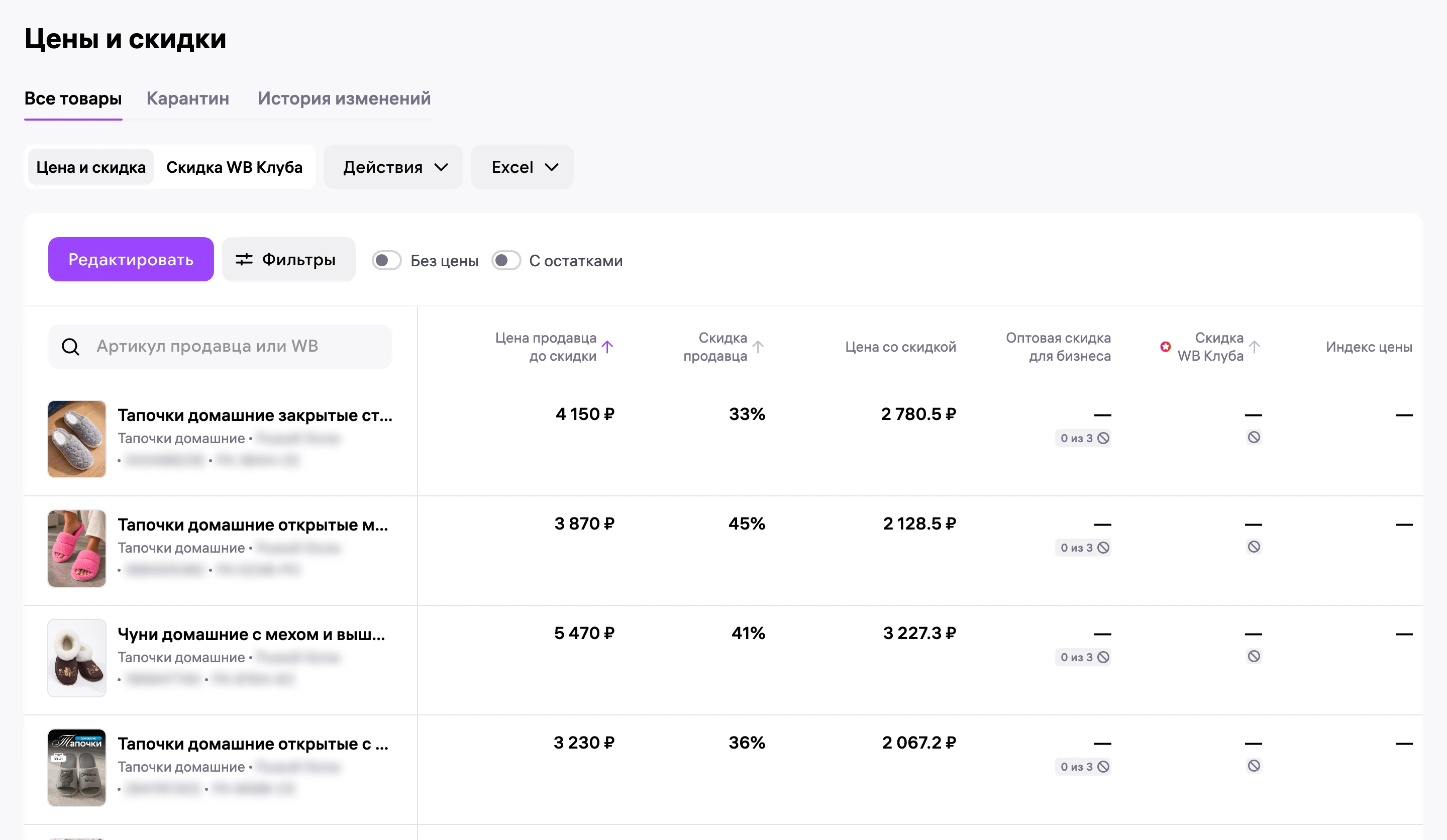Focus the Артикул продавца или WB search field
The width and height of the screenshot is (1447, 840).
(x=220, y=347)
